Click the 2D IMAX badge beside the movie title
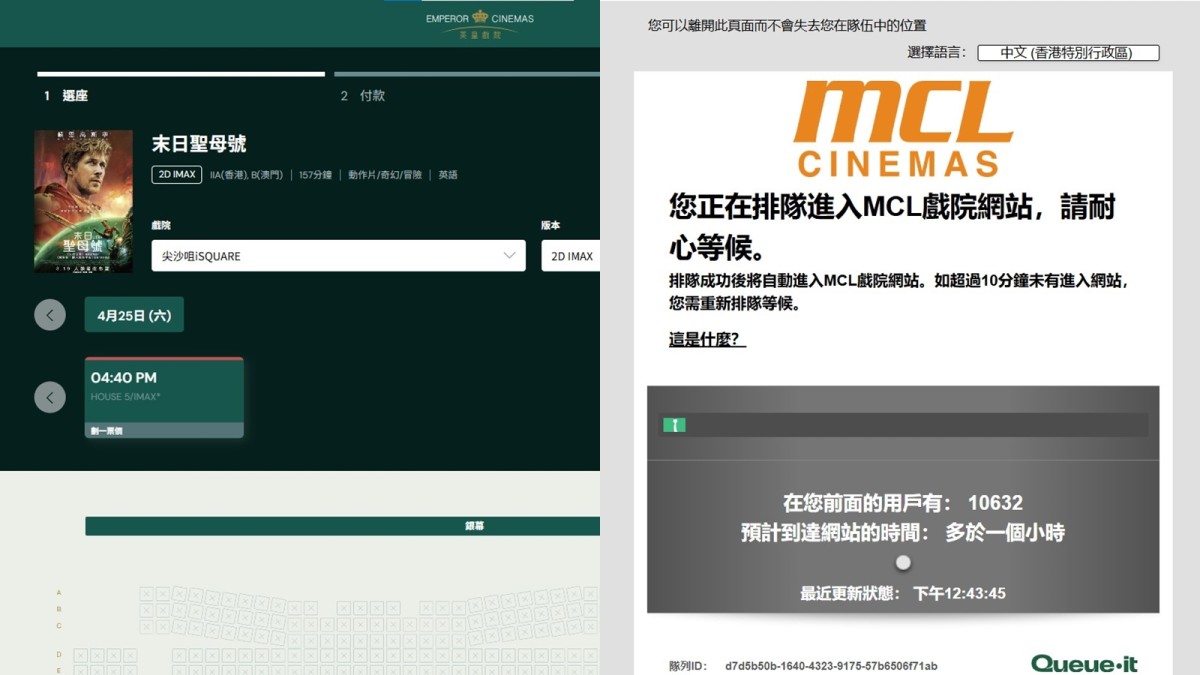1200x675 pixels. point(176,173)
